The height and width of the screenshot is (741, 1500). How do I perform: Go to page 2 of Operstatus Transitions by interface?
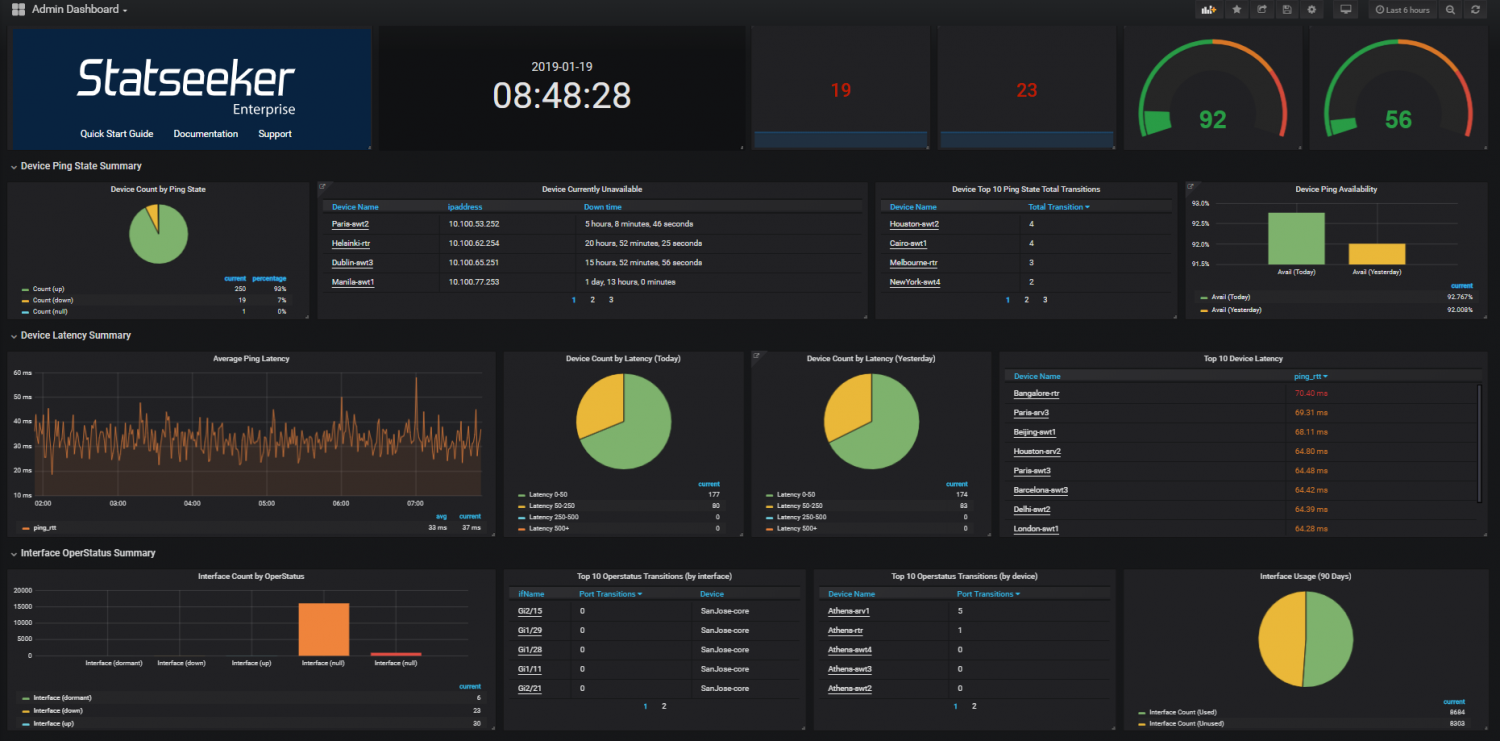coord(664,706)
